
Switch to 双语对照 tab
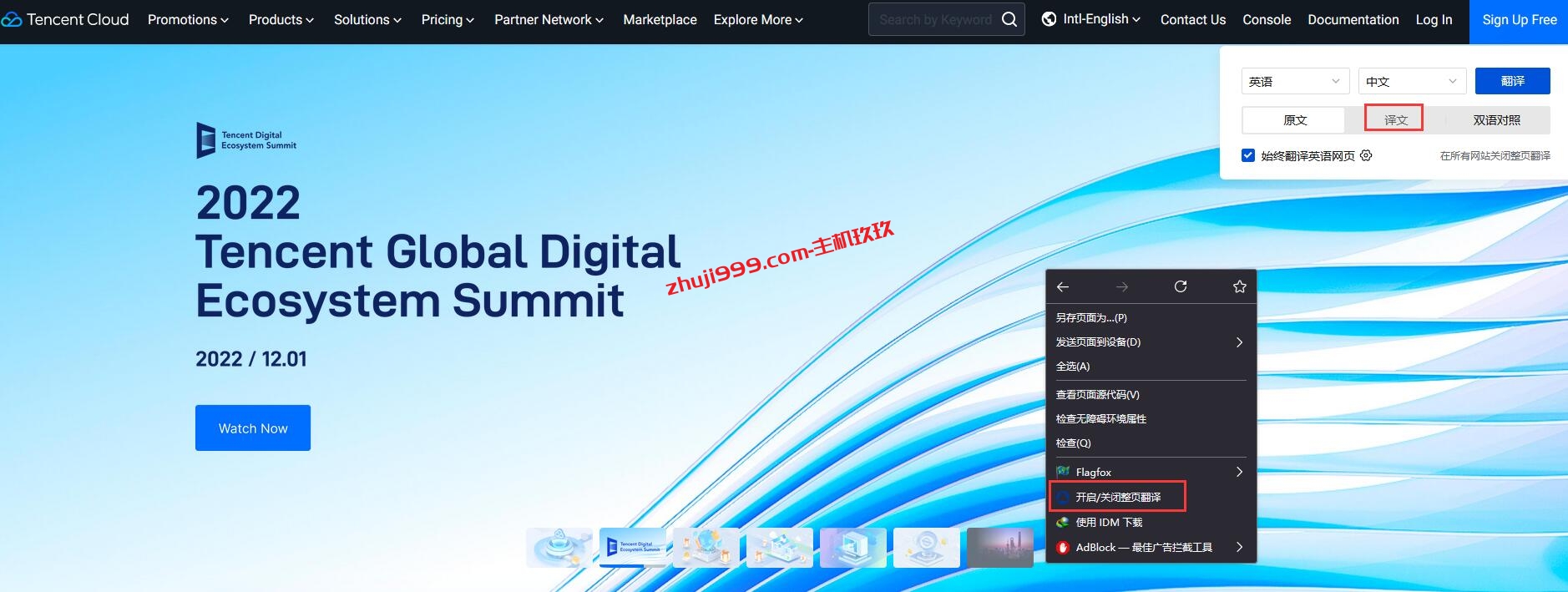coord(1497,120)
